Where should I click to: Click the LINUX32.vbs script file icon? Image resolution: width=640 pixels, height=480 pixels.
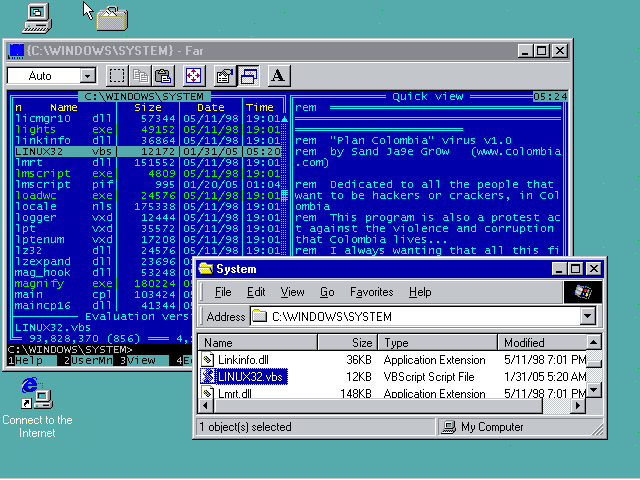pos(208,376)
